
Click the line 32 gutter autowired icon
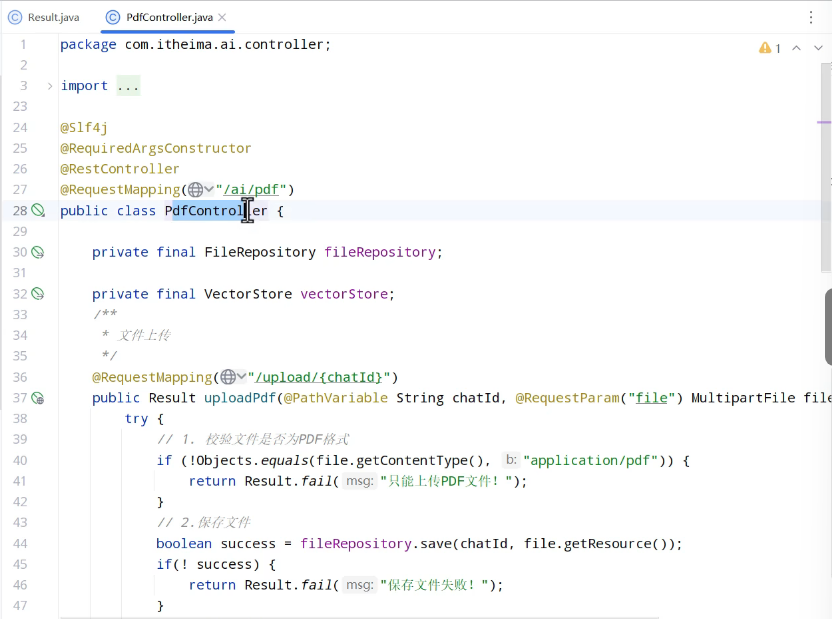pyautogui.click(x=38, y=293)
